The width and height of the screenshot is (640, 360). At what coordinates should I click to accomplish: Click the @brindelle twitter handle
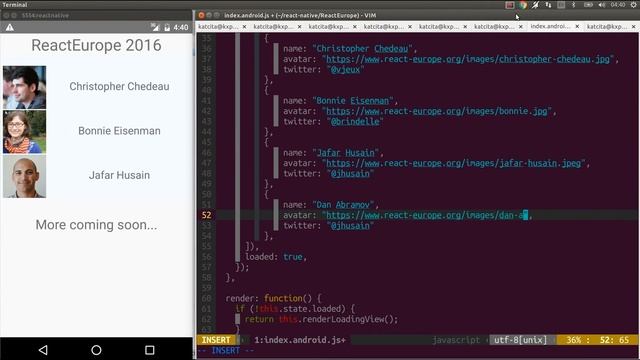355,121
